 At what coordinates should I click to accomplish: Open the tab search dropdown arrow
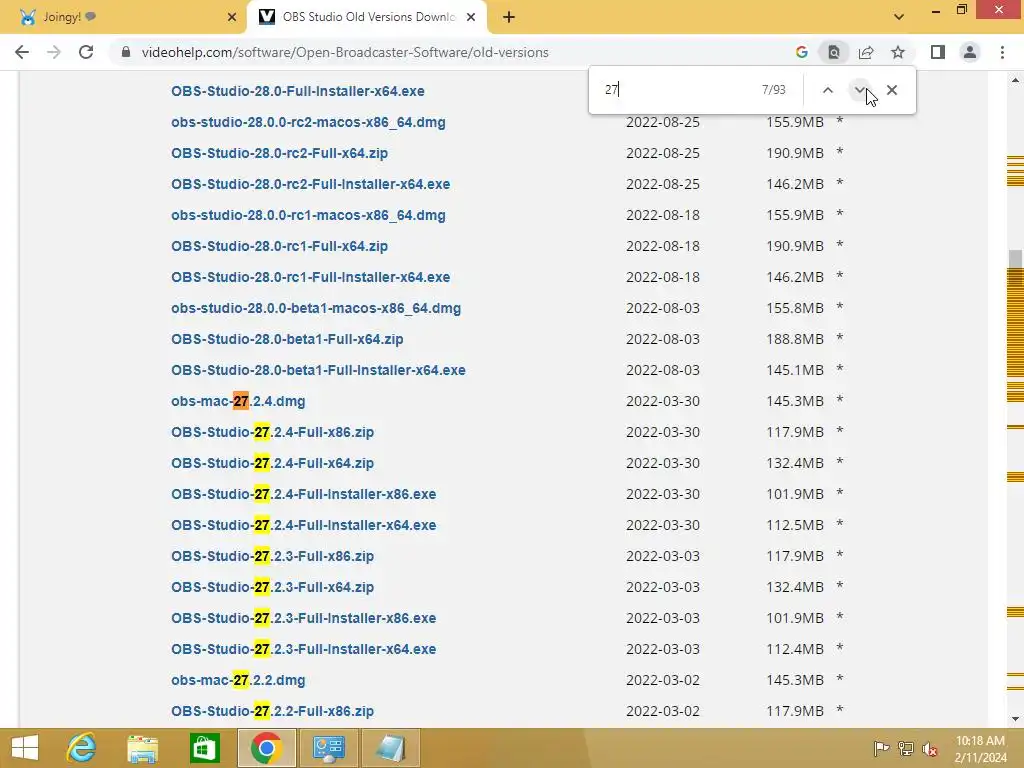[899, 17]
